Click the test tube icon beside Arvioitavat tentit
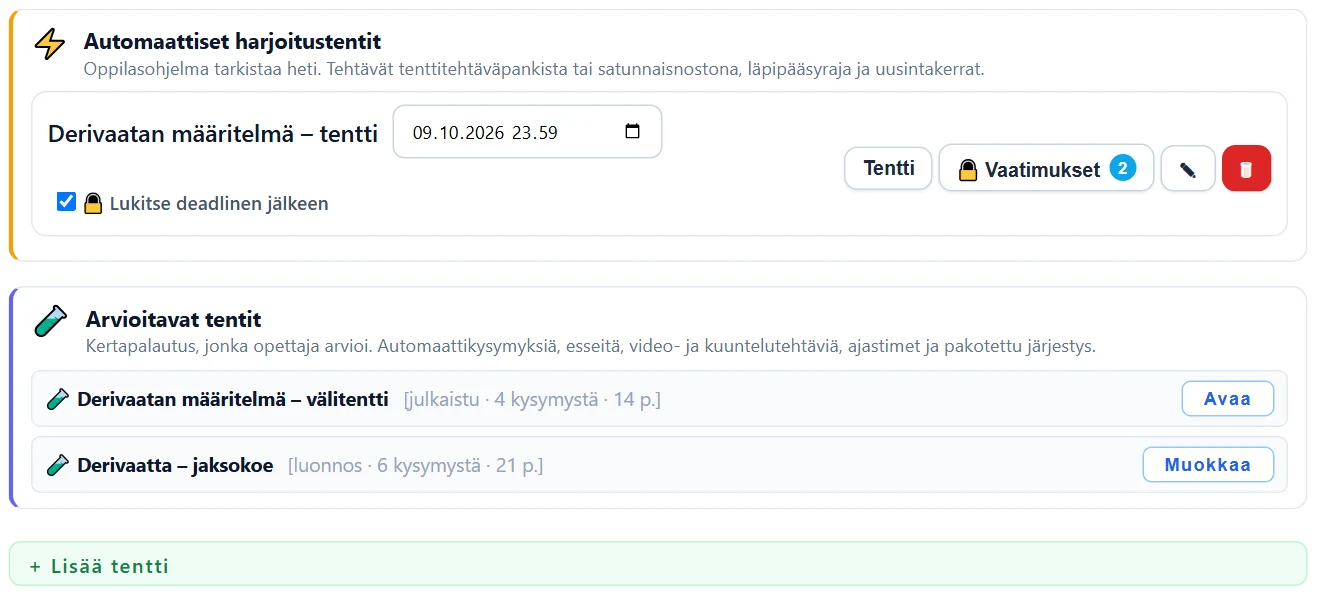The height and width of the screenshot is (596, 1317). tap(50, 321)
